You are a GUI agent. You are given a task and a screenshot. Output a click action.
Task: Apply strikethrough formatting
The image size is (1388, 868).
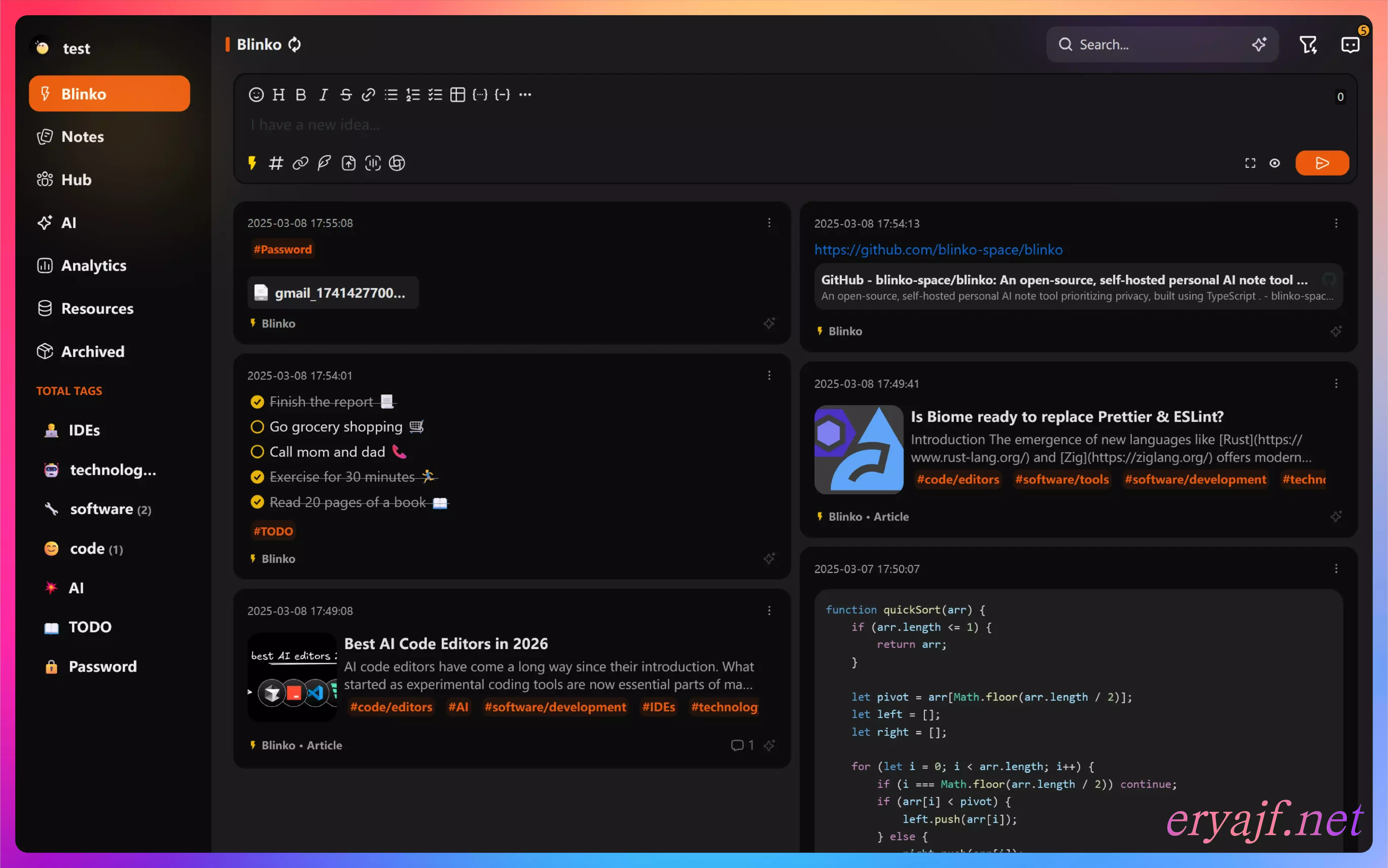pos(346,95)
